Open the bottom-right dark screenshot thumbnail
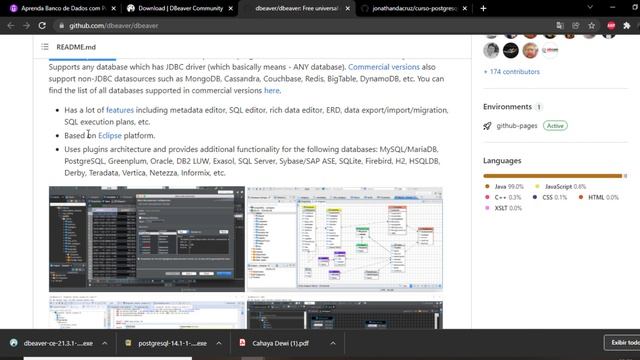The height and width of the screenshot is (360, 640). click(x=345, y=312)
